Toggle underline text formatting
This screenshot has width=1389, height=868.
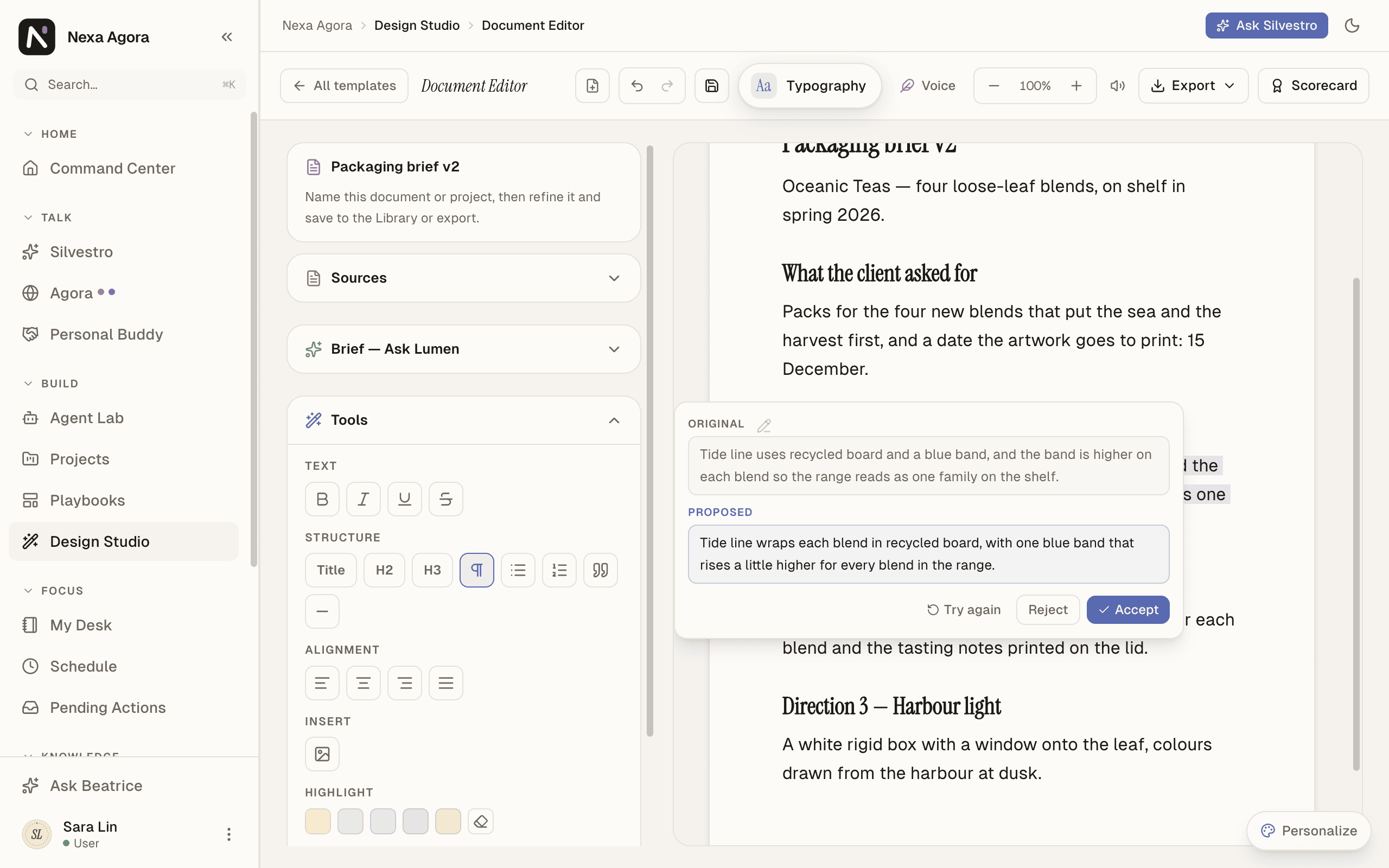pos(405,499)
